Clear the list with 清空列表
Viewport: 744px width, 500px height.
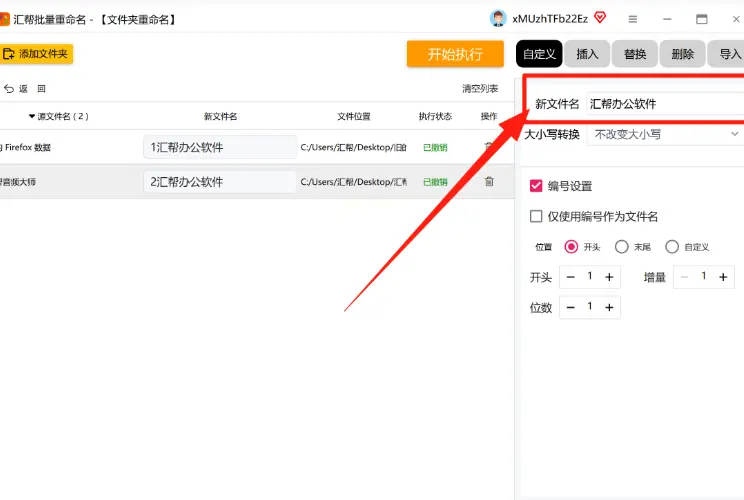tap(480, 89)
